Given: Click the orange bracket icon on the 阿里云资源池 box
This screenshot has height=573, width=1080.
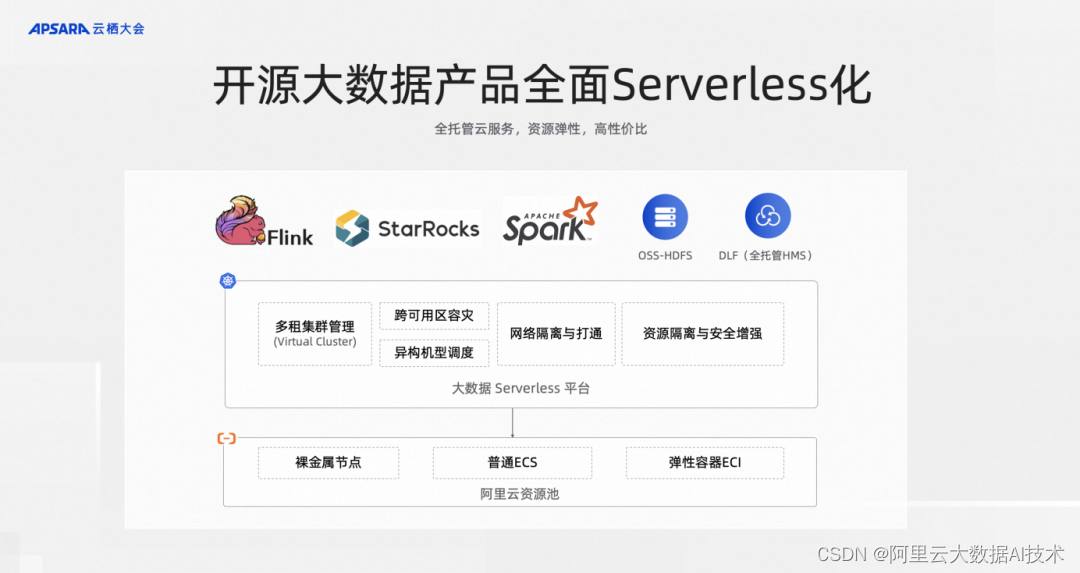Looking at the screenshot, I should point(226,438).
